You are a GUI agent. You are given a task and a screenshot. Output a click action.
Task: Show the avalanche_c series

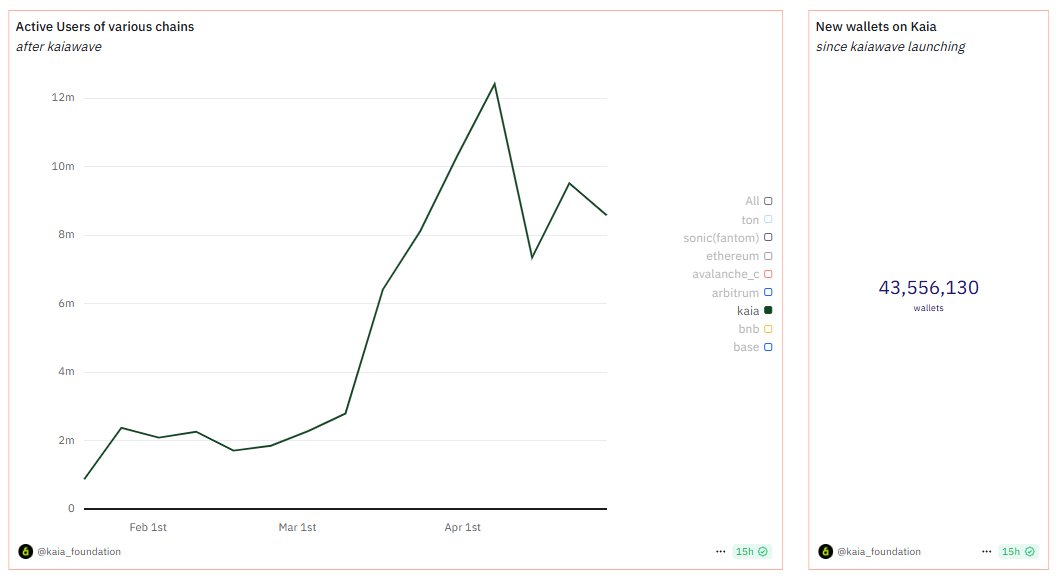pos(768,274)
